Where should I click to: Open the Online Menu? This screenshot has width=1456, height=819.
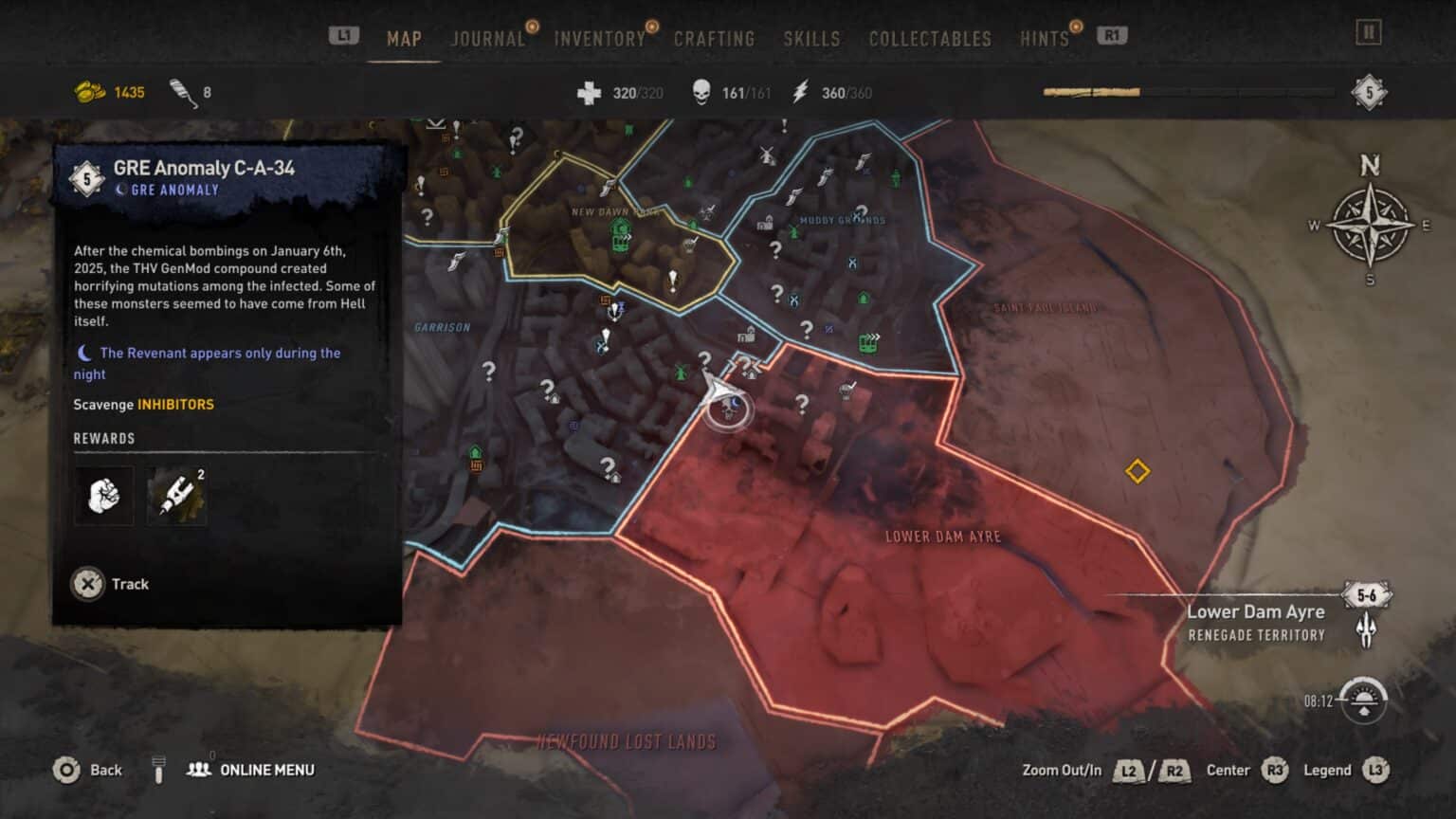(x=251, y=770)
